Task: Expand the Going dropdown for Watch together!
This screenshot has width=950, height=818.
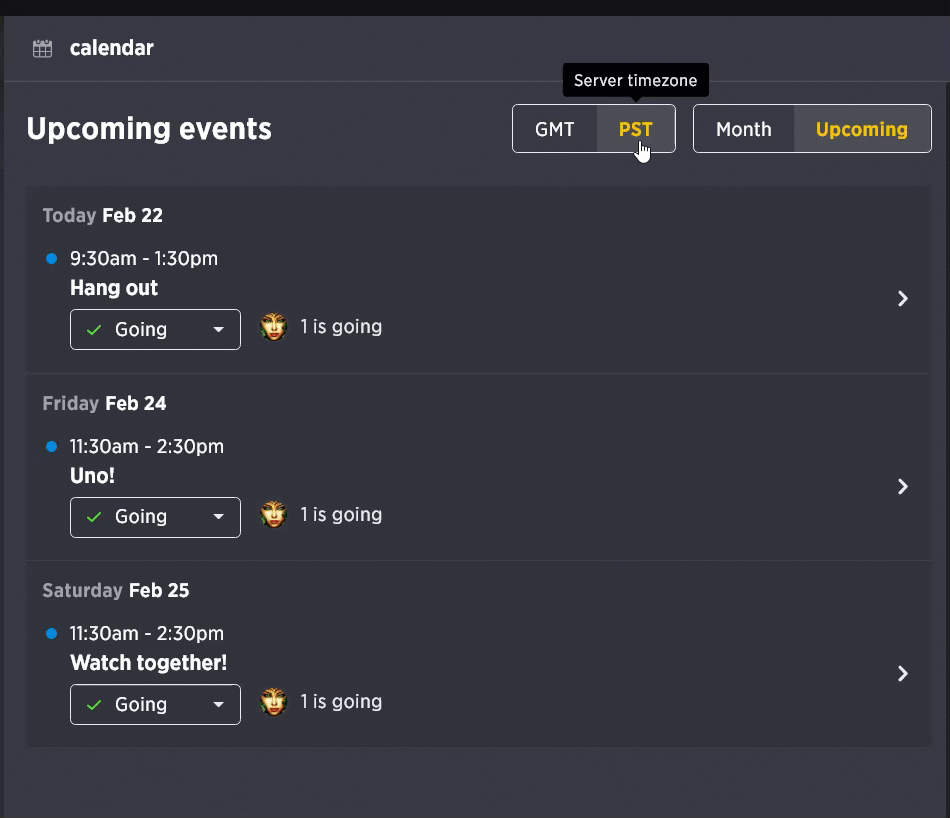Action: click(155, 704)
